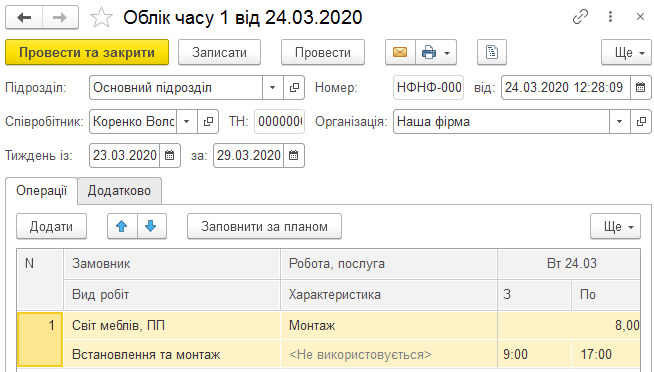Move row down with blue arrow
This screenshot has width=654, height=372.
click(x=151, y=226)
